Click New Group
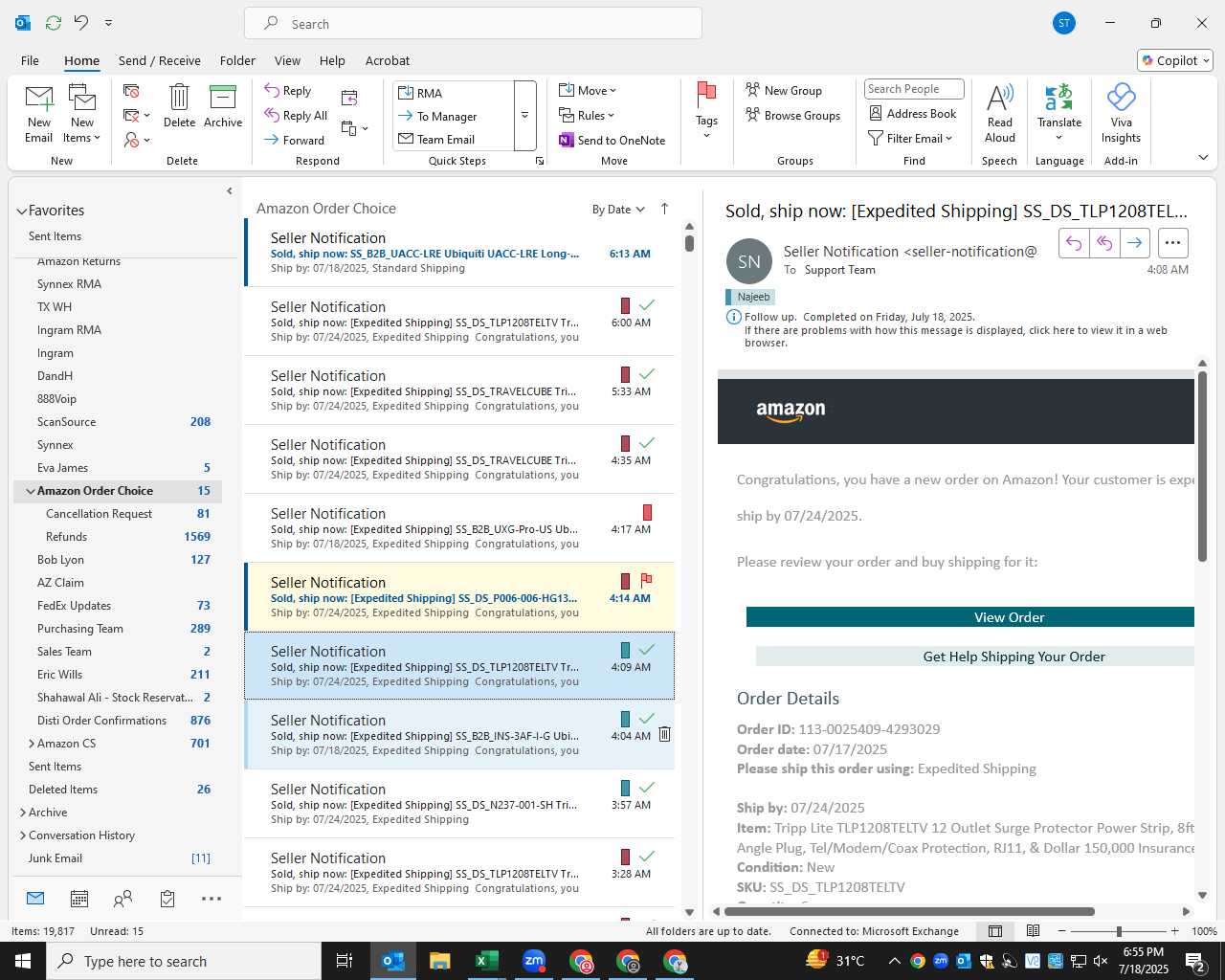Viewport: 1225px width, 980px height. pos(784,90)
